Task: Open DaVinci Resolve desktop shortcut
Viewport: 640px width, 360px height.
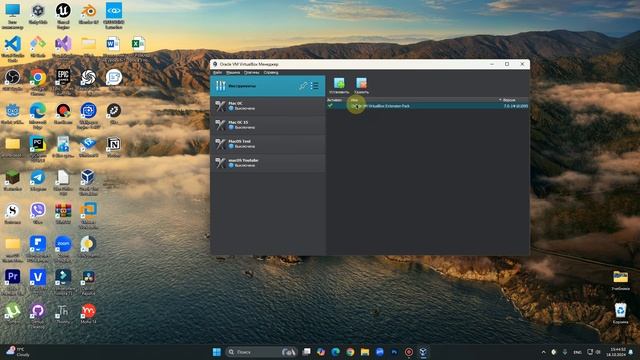Action: (x=88, y=282)
